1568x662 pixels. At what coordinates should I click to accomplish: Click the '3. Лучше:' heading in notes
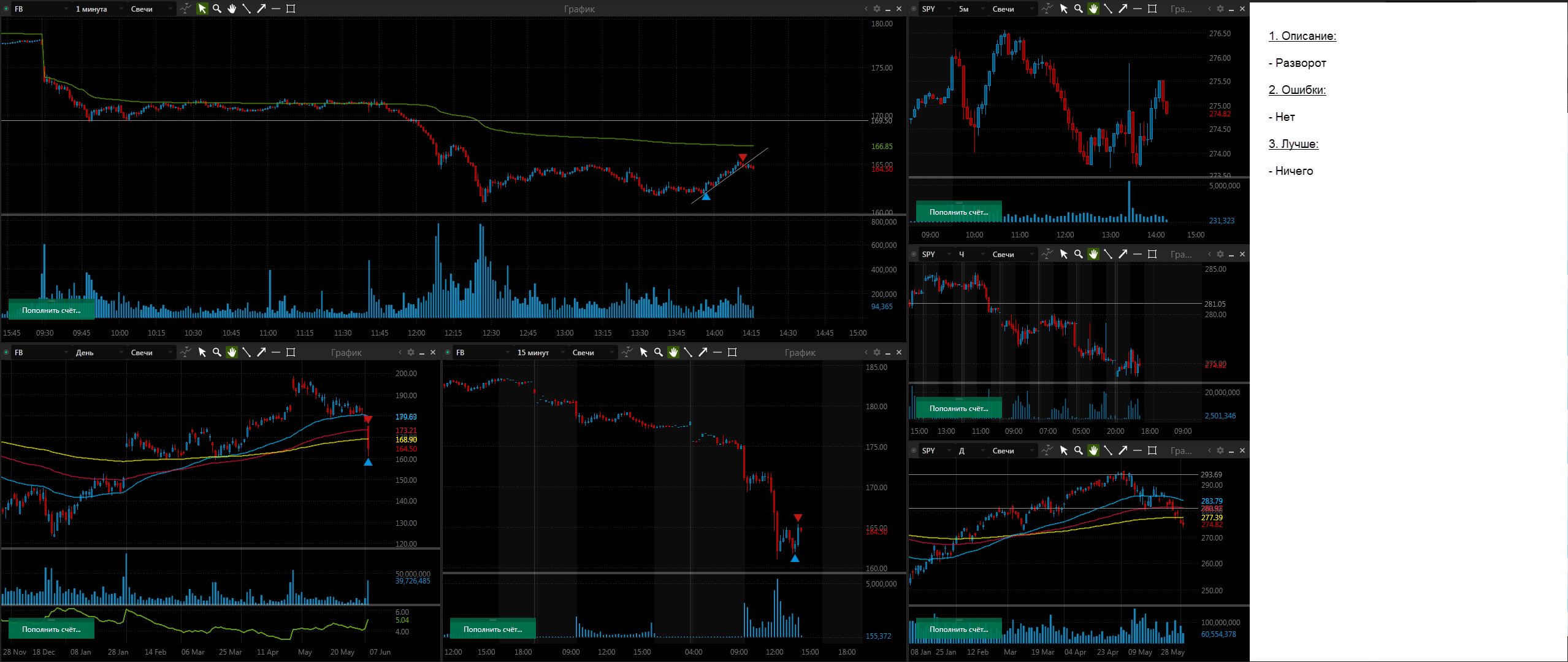pyautogui.click(x=1293, y=144)
